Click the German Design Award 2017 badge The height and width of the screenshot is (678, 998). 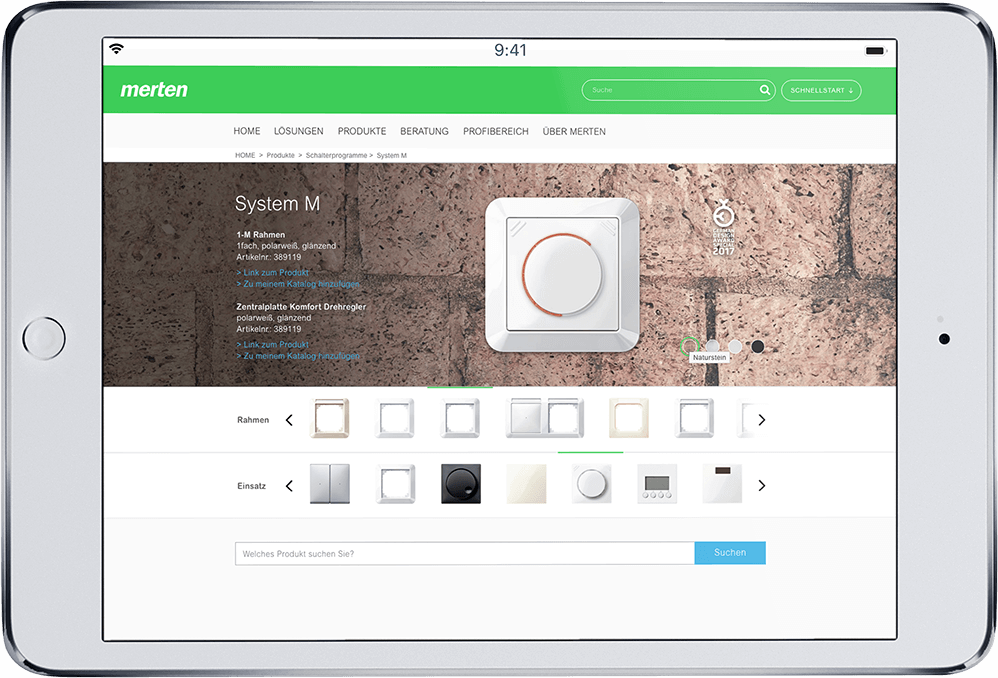point(723,227)
